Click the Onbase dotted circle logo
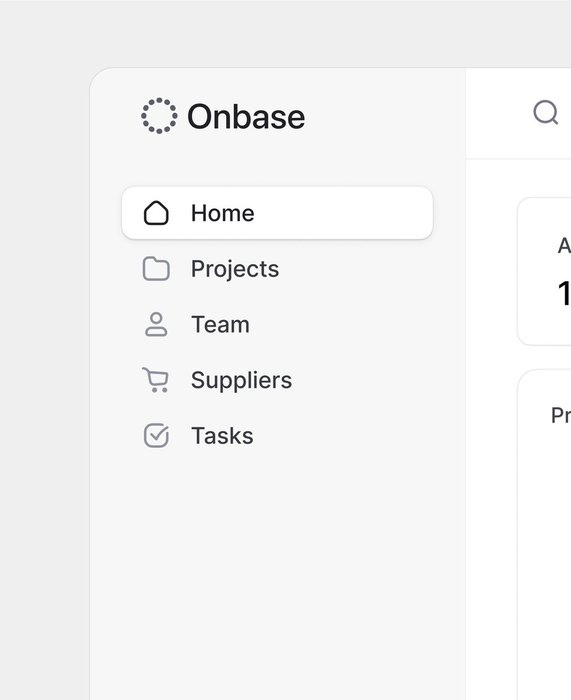The image size is (571, 700). 159,116
